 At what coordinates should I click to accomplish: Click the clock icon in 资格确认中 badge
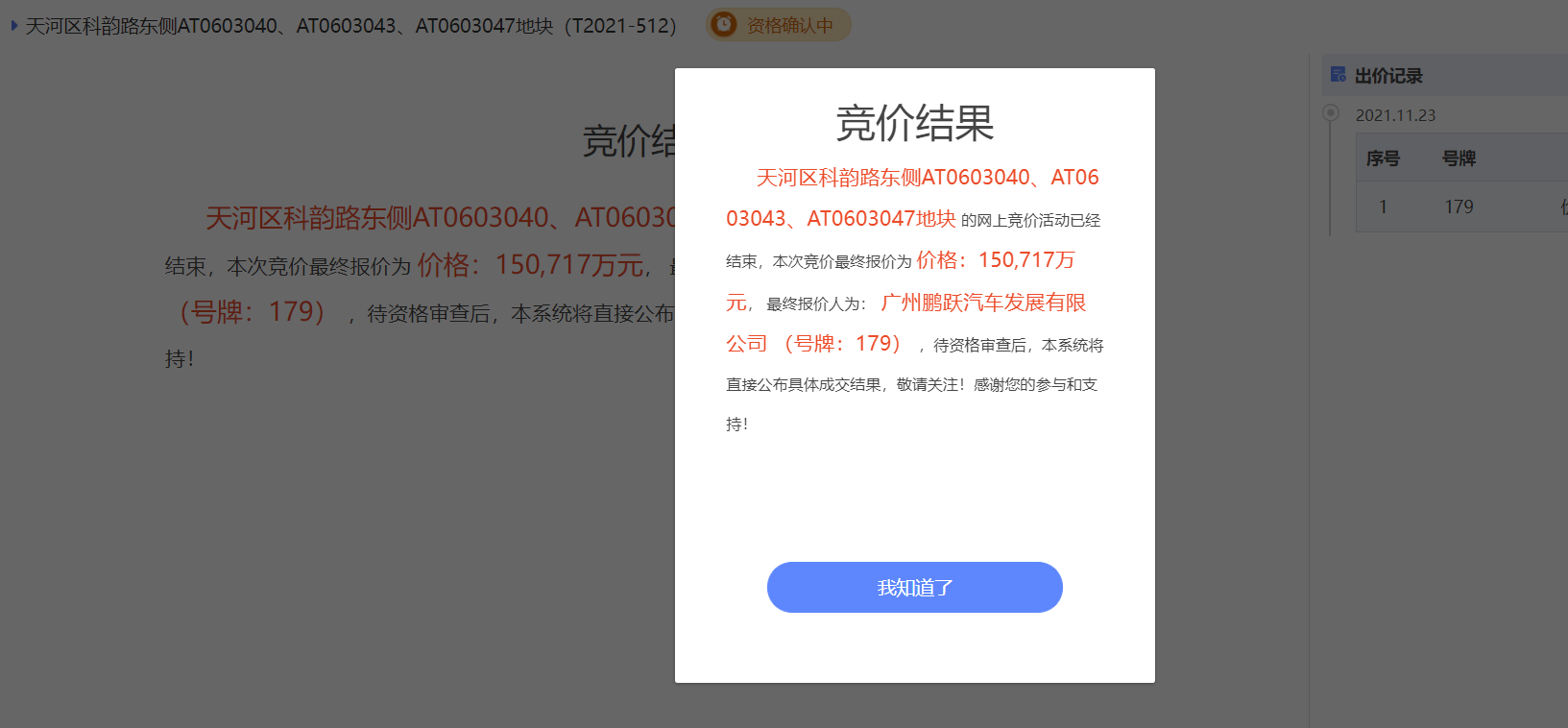[724, 25]
